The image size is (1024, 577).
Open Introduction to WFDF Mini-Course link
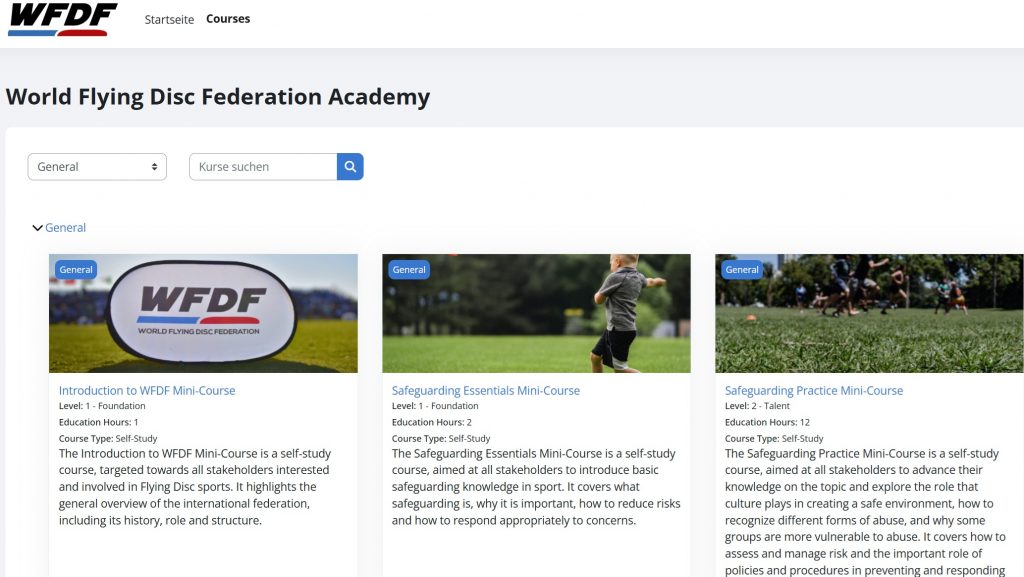click(147, 390)
